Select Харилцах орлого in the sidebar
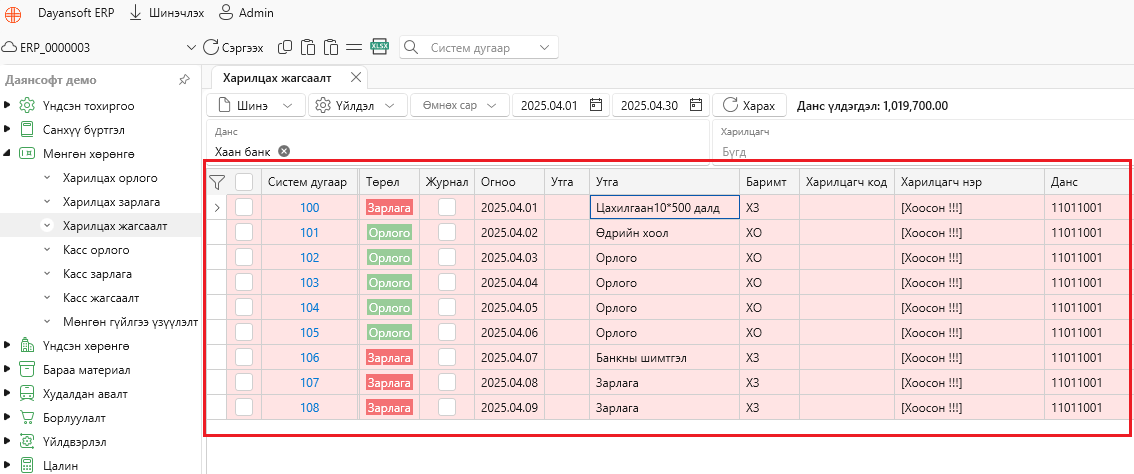 pyautogui.click(x=110, y=177)
